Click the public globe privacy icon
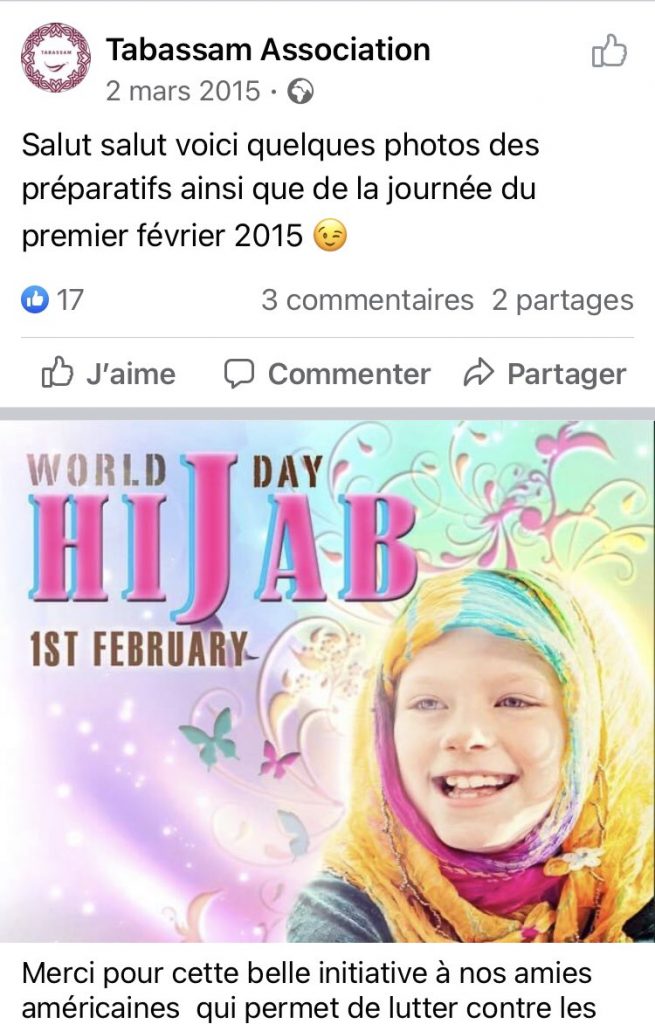 300,91
